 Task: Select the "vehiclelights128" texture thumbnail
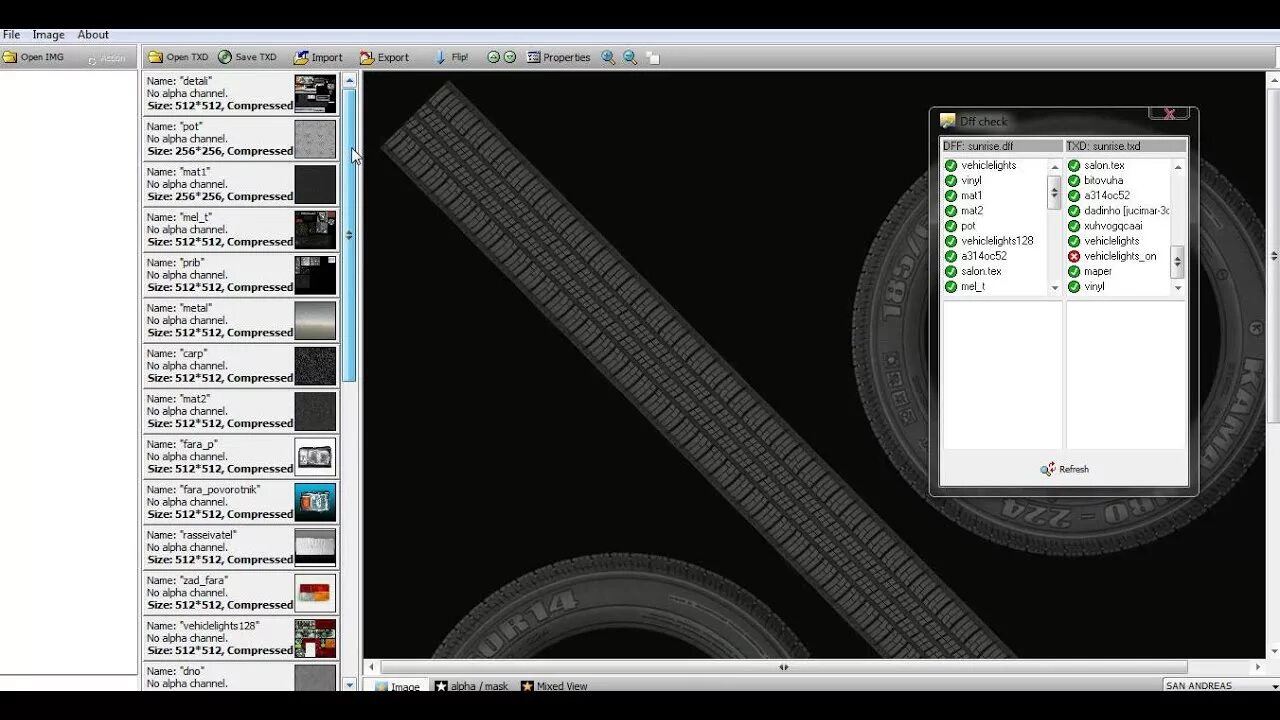point(315,638)
